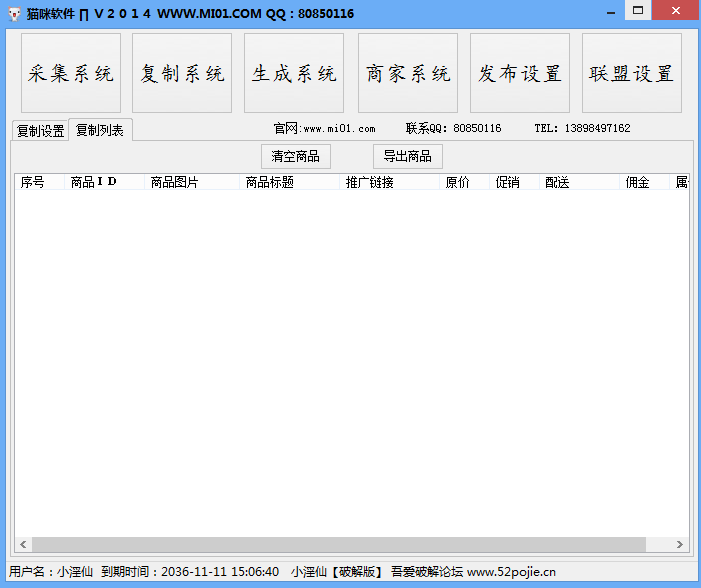Click the cat app icon in title bar
Viewport: 701px width, 588px height.
[x=14, y=13]
